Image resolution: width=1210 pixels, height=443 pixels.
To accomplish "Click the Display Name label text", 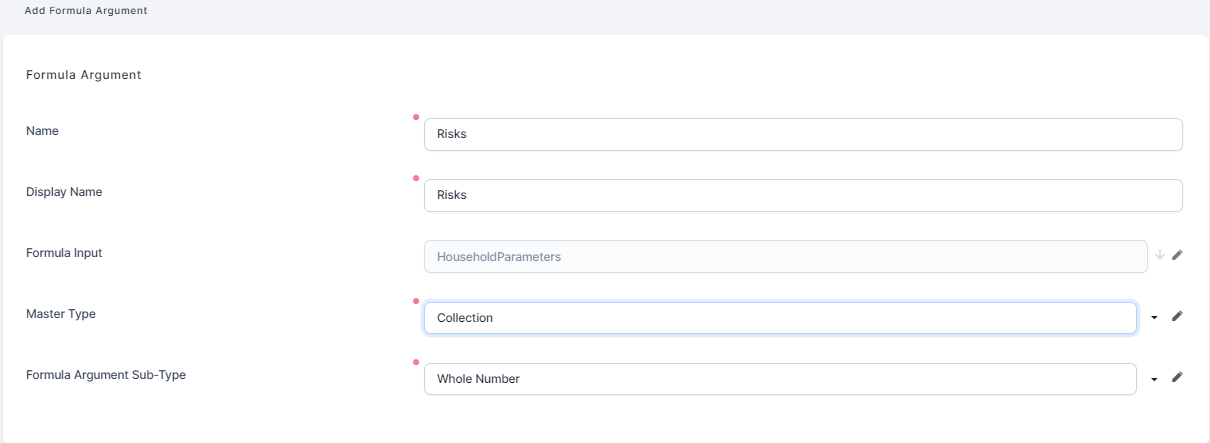I will coord(64,192).
